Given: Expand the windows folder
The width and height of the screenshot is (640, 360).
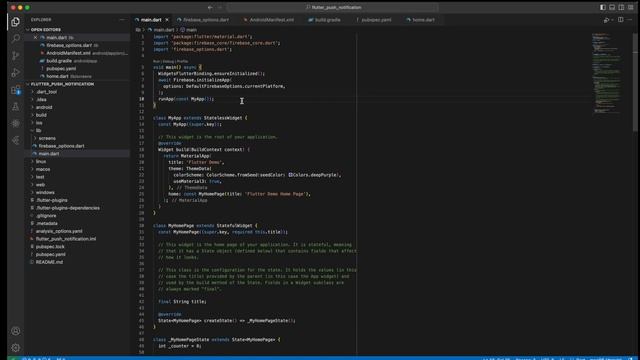Looking at the screenshot, I should pyautogui.click(x=45, y=193).
